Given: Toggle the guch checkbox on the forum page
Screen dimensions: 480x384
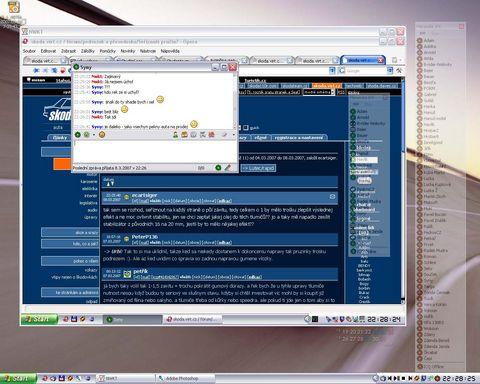Looking at the screenshot, I should [x=246, y=127].
